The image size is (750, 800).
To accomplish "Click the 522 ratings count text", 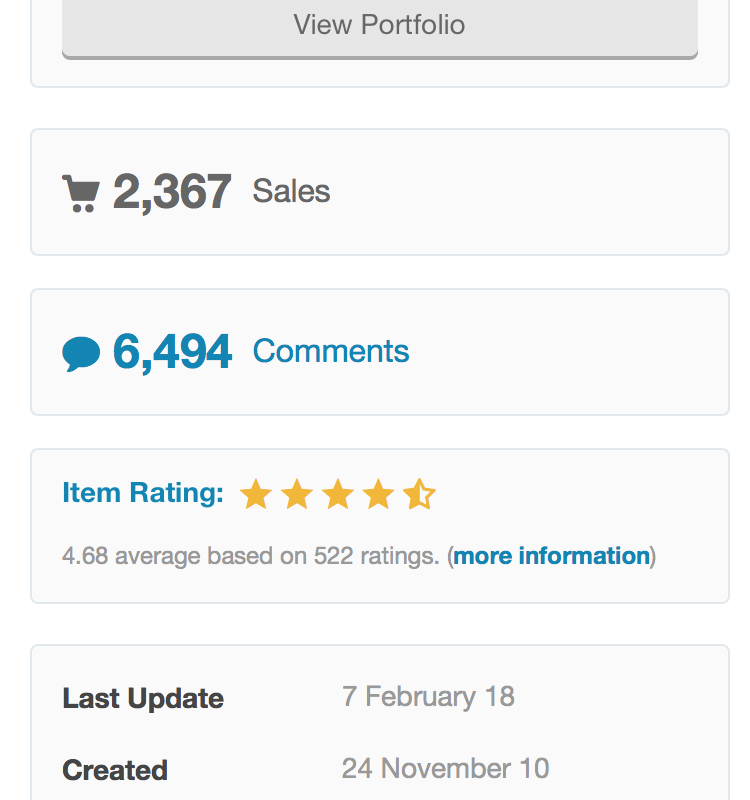I will click(x=334, y=556).
